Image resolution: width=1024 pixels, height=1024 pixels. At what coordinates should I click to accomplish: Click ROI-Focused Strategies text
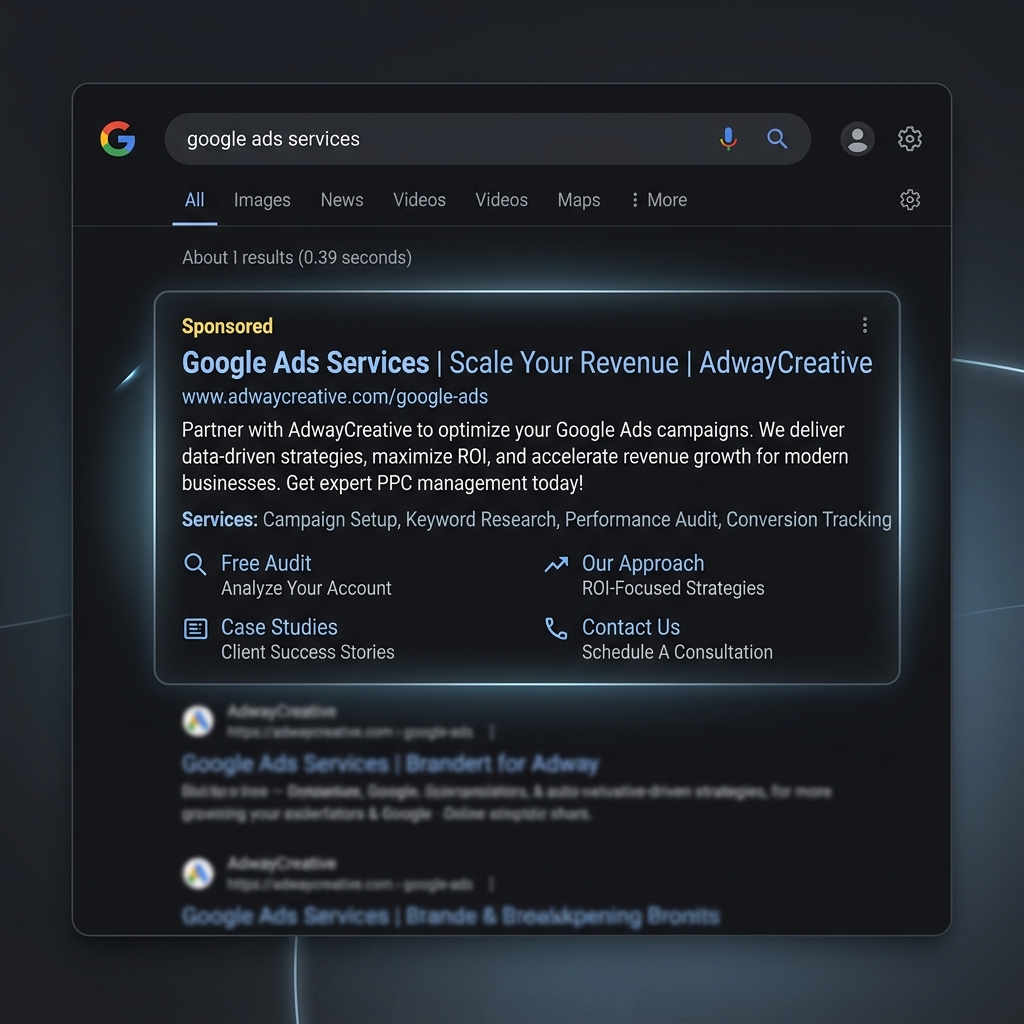673,588
